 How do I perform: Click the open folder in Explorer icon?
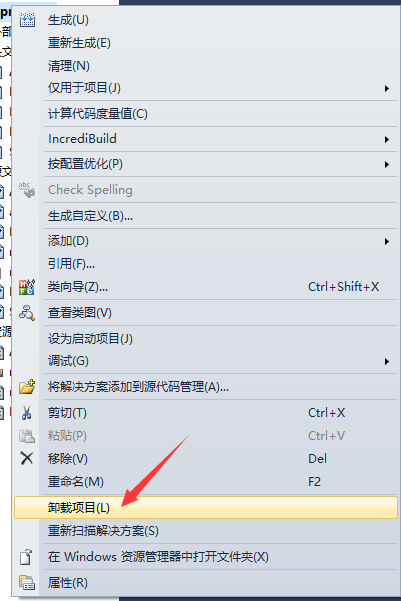click(x=26, y=557)
